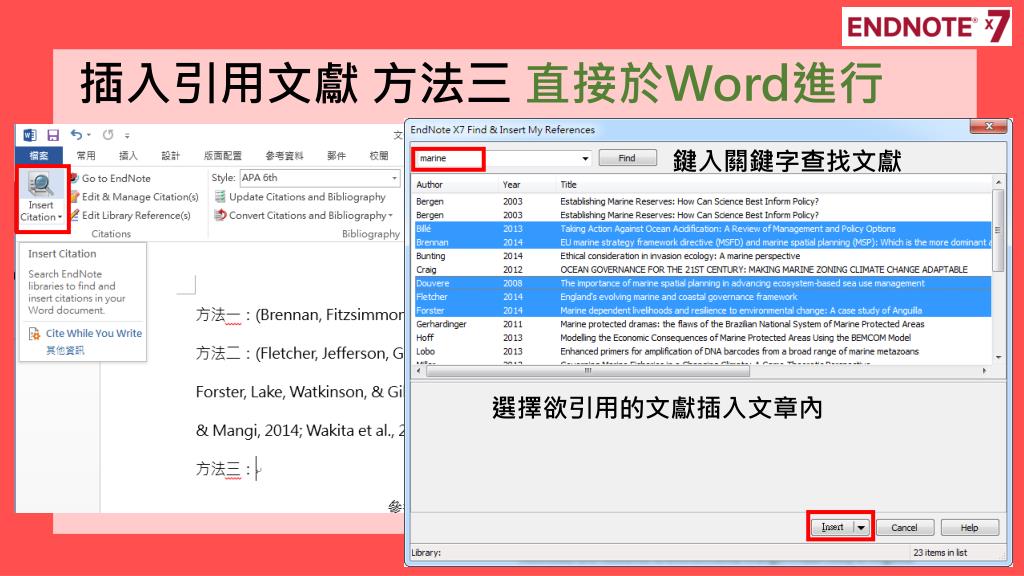This screenshot has width=1024, height=576.
Task: Click the undo arrow in Word
Action: (x=76, y=135)
